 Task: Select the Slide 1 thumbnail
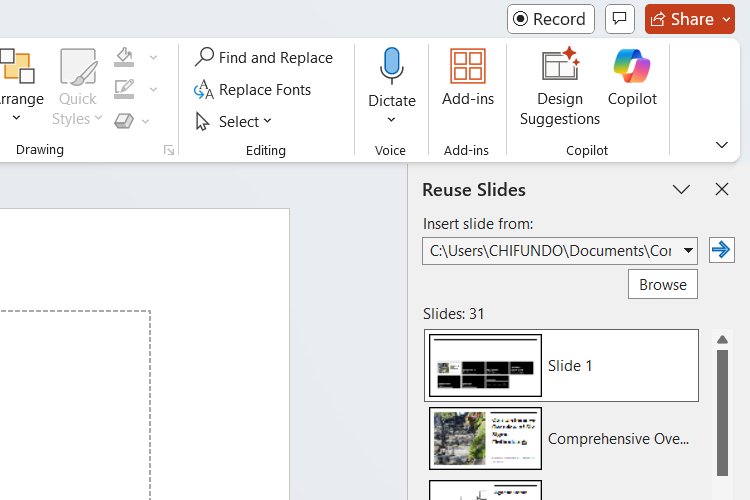click(x=486, y=365)
